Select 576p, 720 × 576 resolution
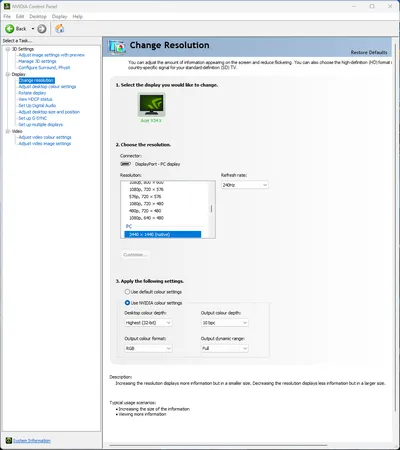Viewport: 400px width, 450px height. pos(145,197)
